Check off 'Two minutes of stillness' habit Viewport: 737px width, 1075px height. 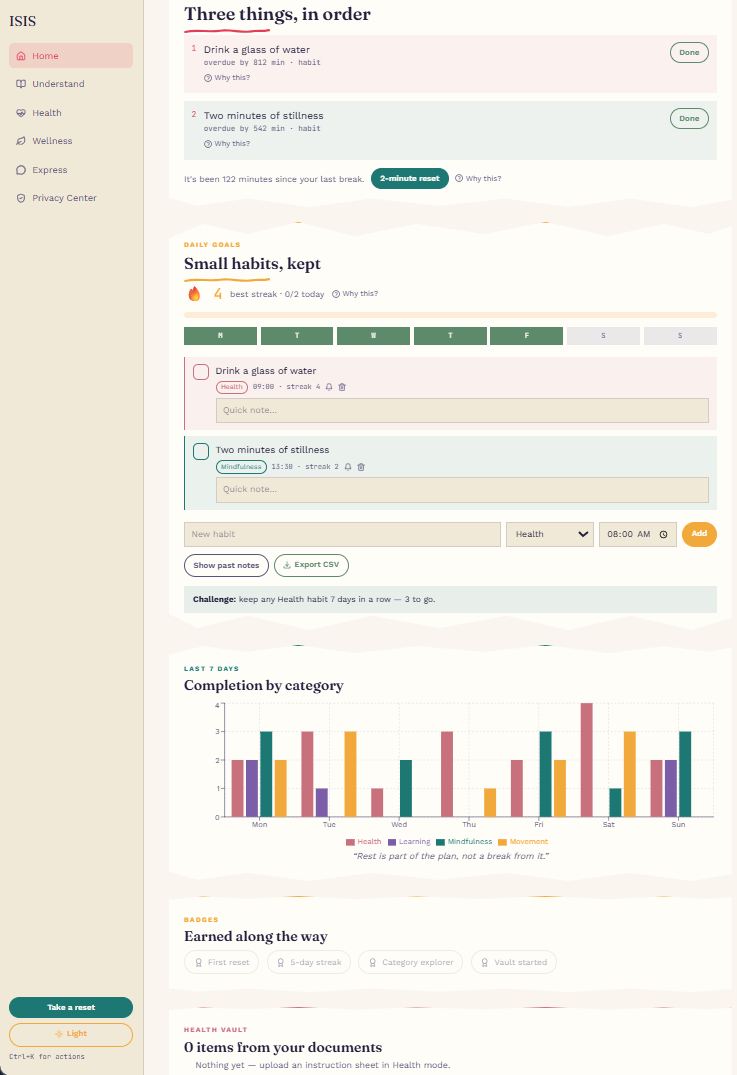coord(201,451)
